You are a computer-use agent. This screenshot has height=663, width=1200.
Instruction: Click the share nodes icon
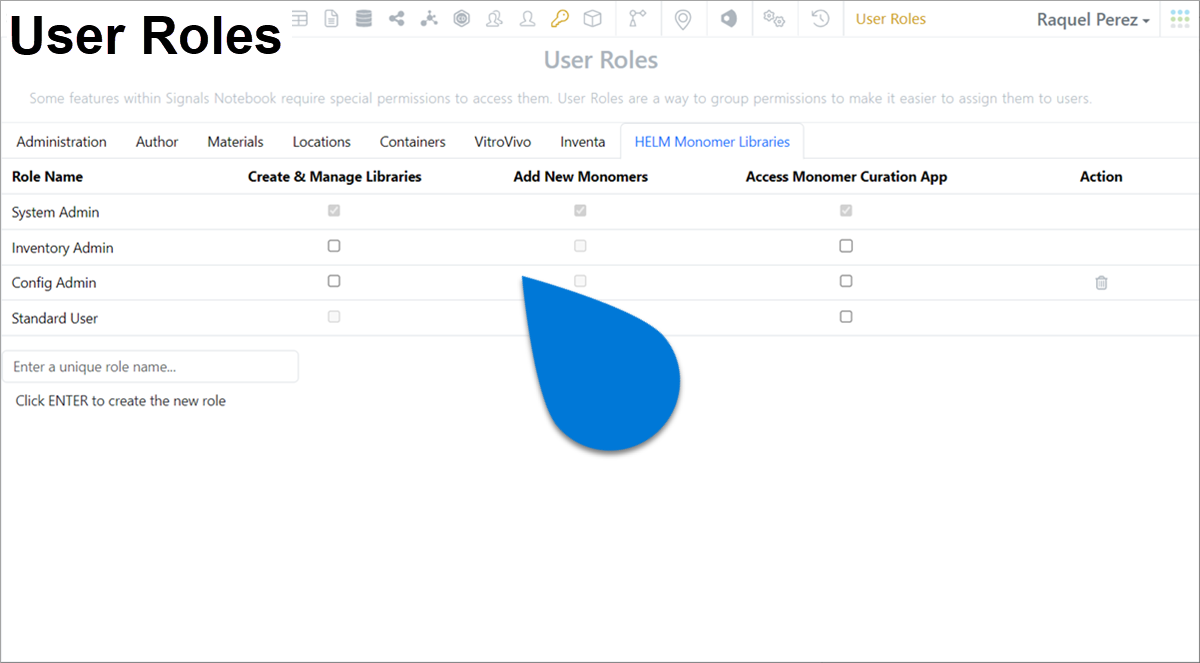pos(397,18)
